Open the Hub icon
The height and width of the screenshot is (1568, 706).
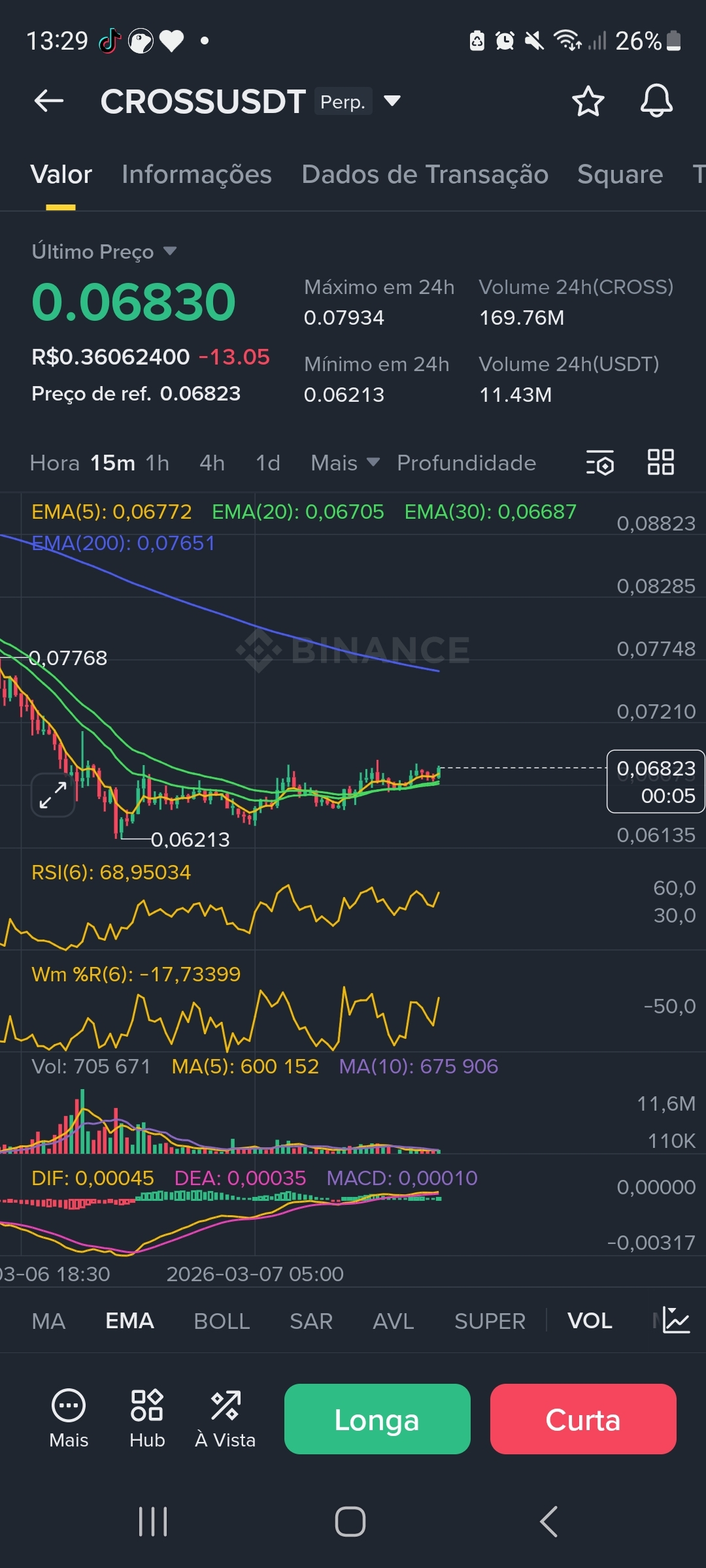coord(147,1419)
